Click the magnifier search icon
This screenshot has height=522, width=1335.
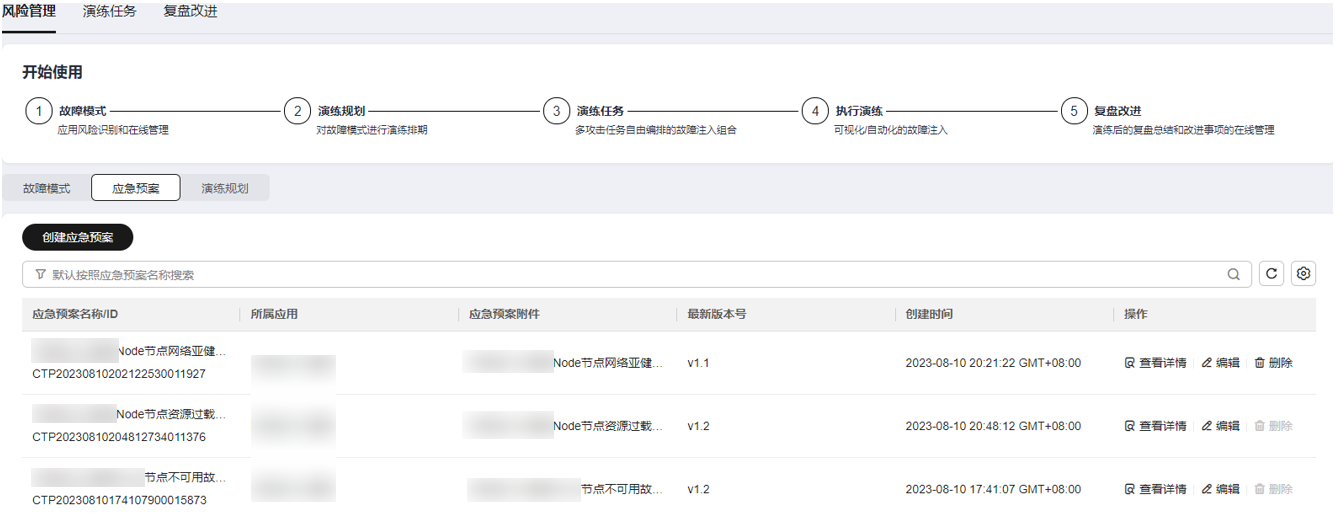[1234, 275]
